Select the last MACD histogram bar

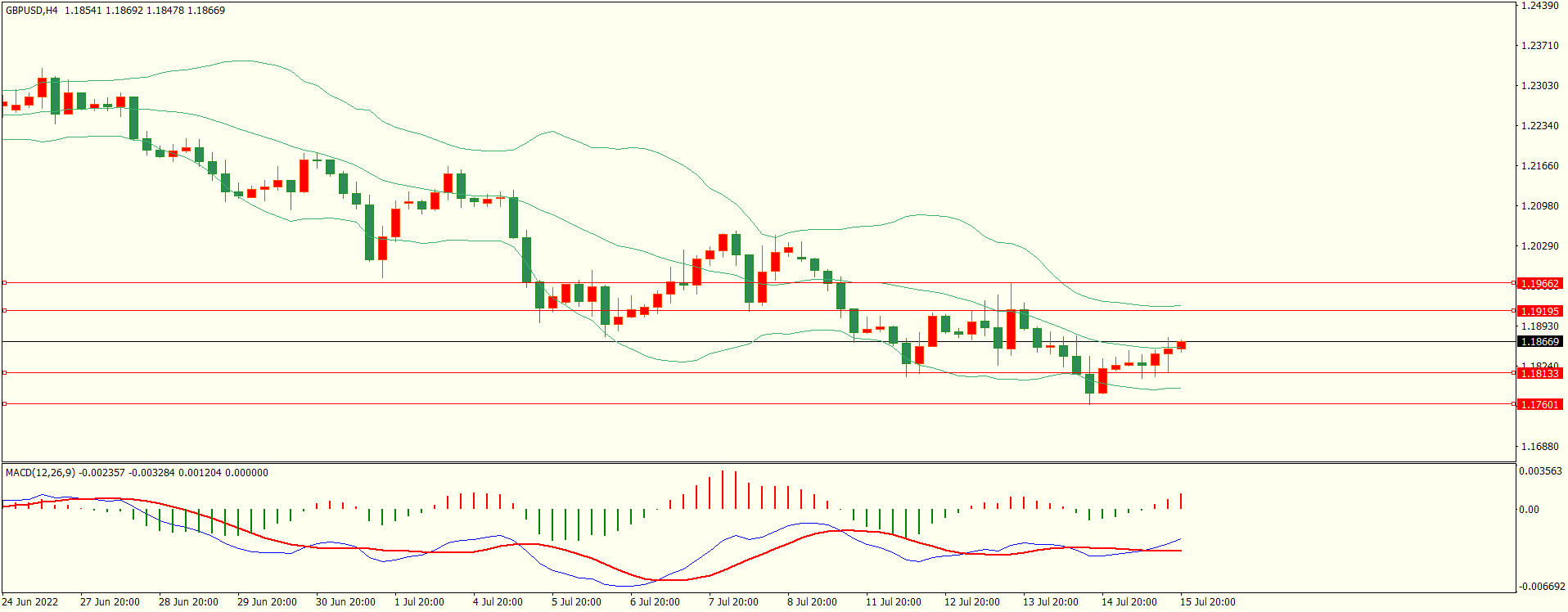(x=1181, y=501)
